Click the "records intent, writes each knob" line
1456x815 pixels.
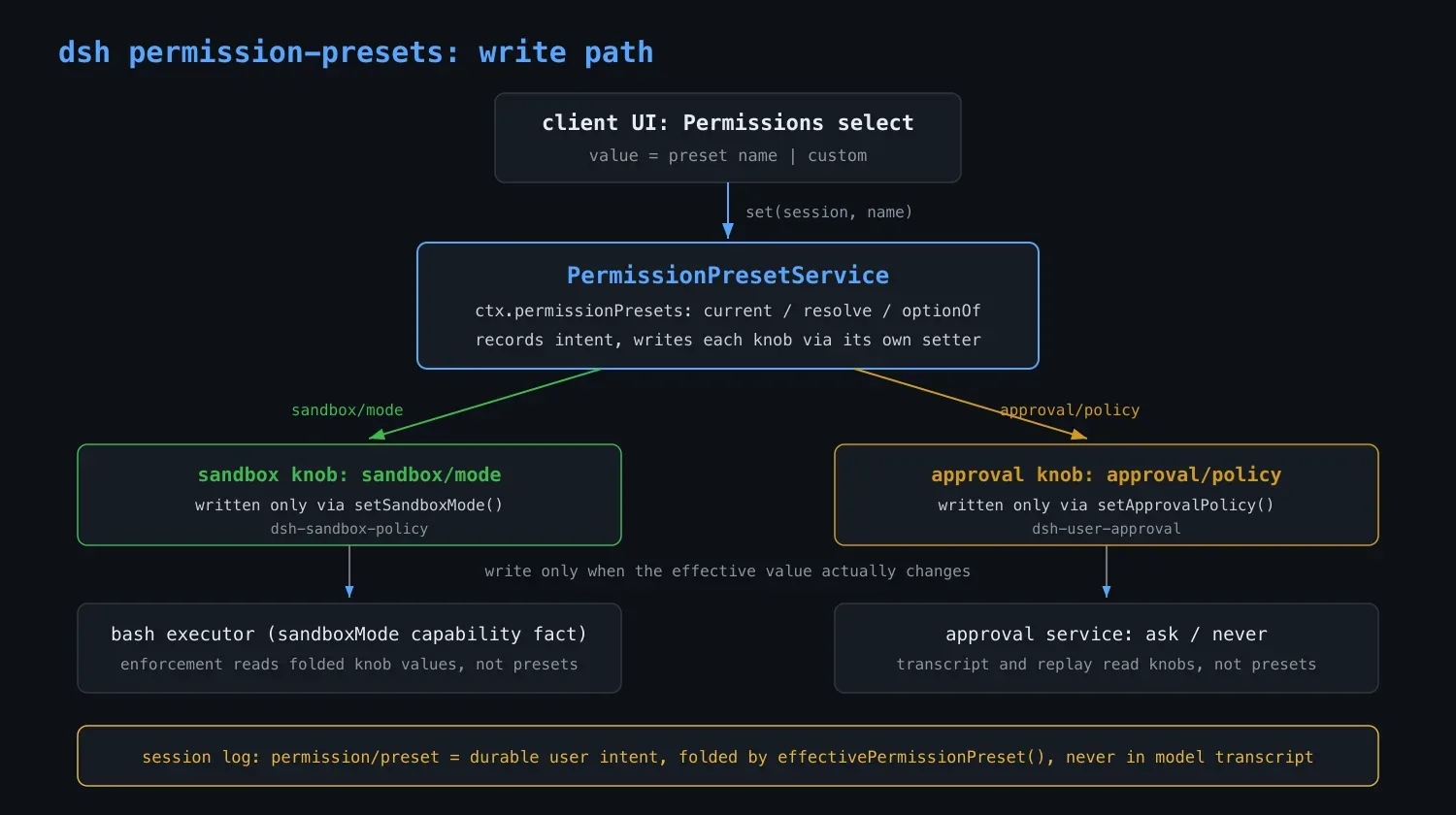[728, 340]
